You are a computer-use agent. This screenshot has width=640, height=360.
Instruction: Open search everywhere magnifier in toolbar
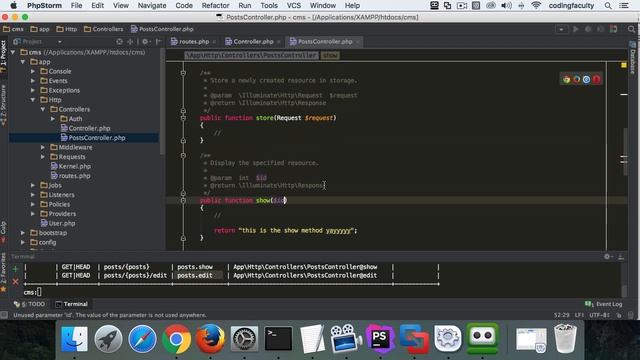[631, 29]
